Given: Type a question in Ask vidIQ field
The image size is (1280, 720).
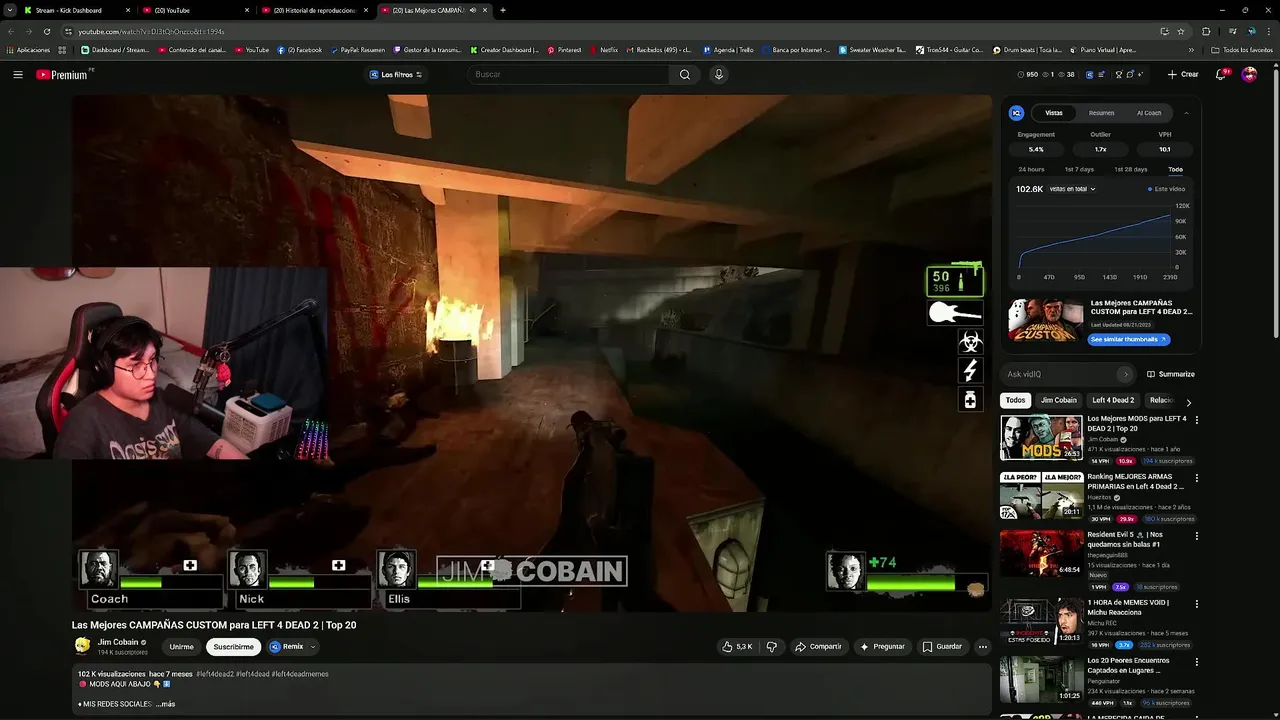Looking at the screenshot, I should [1060, 374].
